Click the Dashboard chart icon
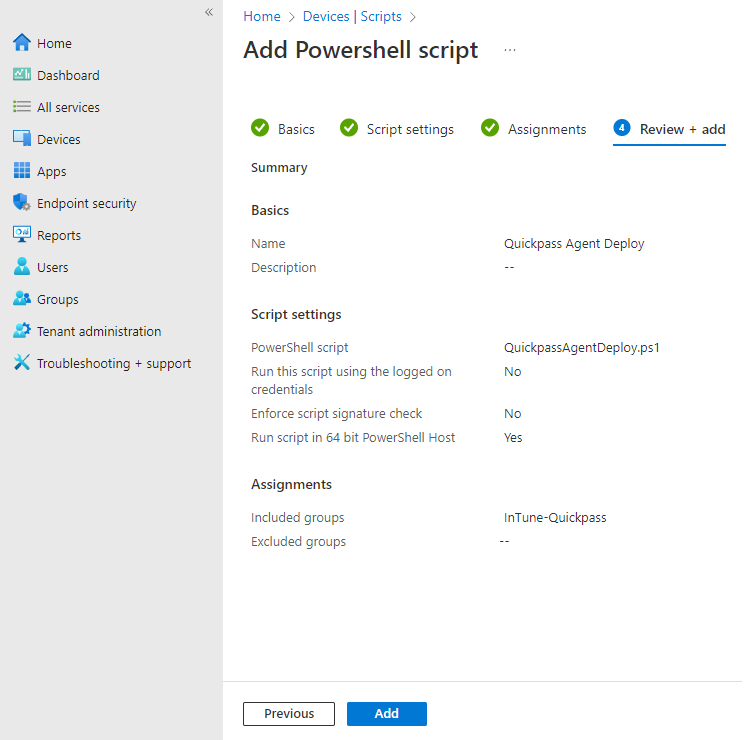 click(22, 75)
